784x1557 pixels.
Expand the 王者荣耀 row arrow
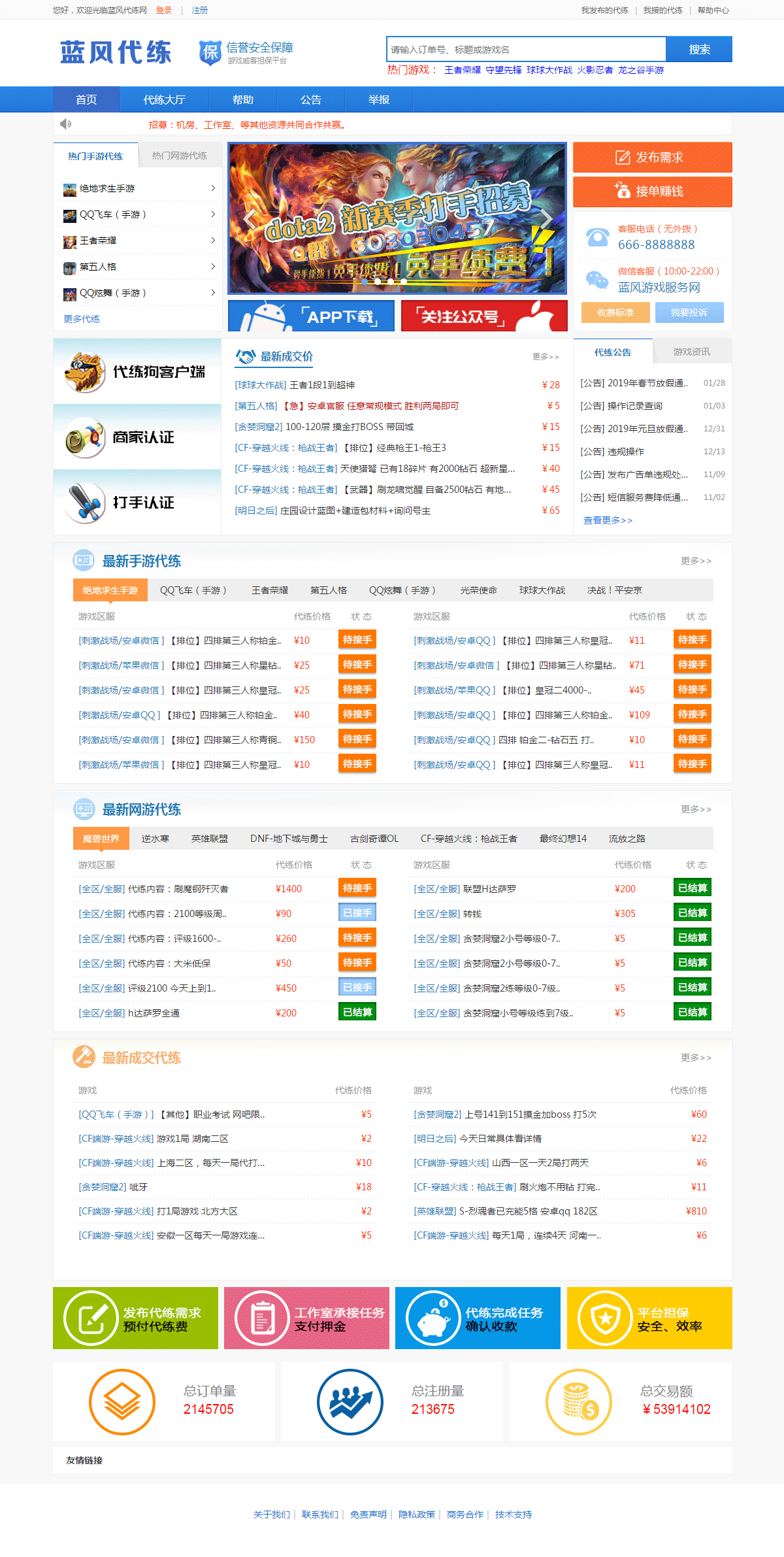click(213, 241)
